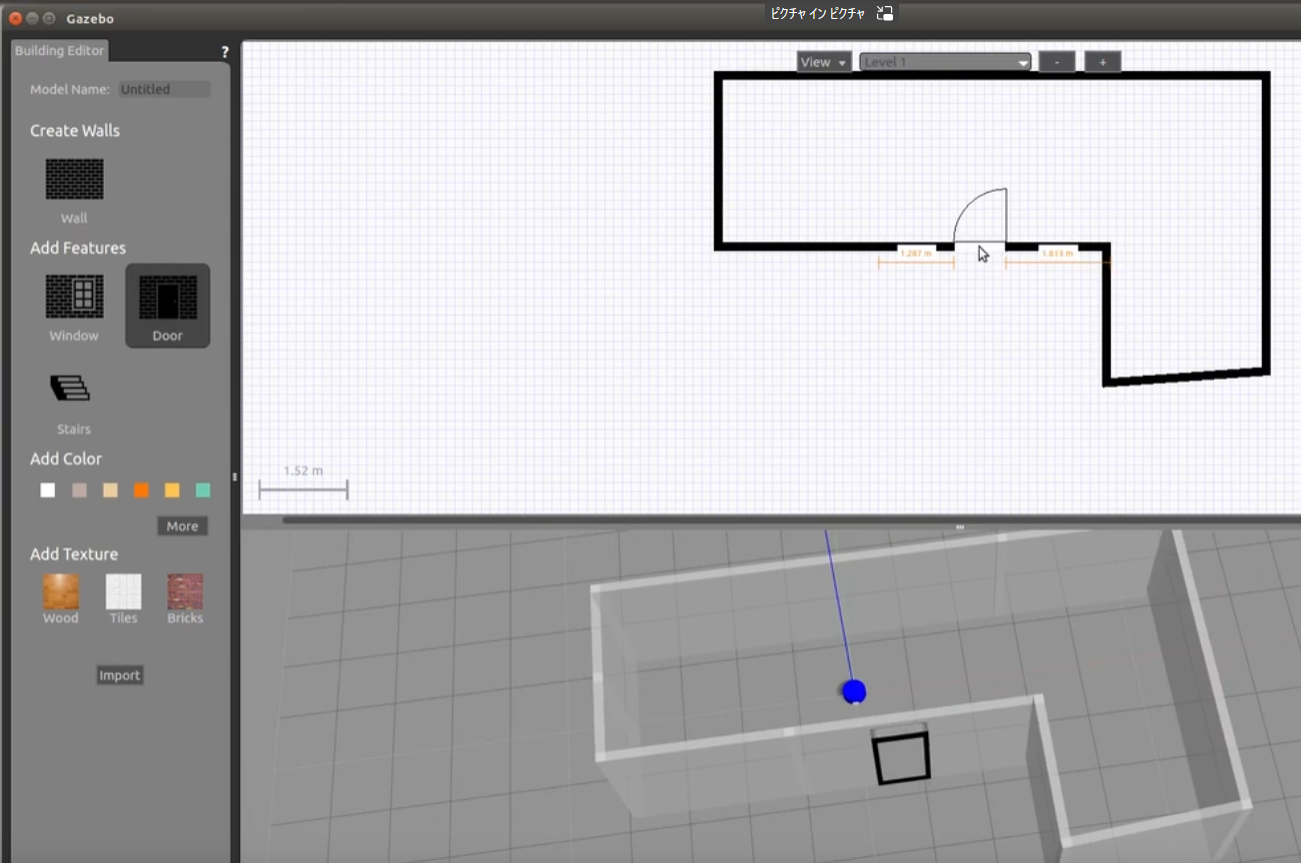The height and width of the screenshot is (863, 1301).
Task: Click the Import texture button
Action: (x=119, y=674)
